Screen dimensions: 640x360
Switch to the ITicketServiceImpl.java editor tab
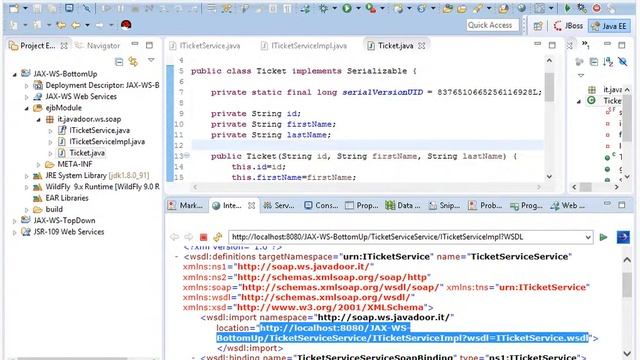coord(309,46)
